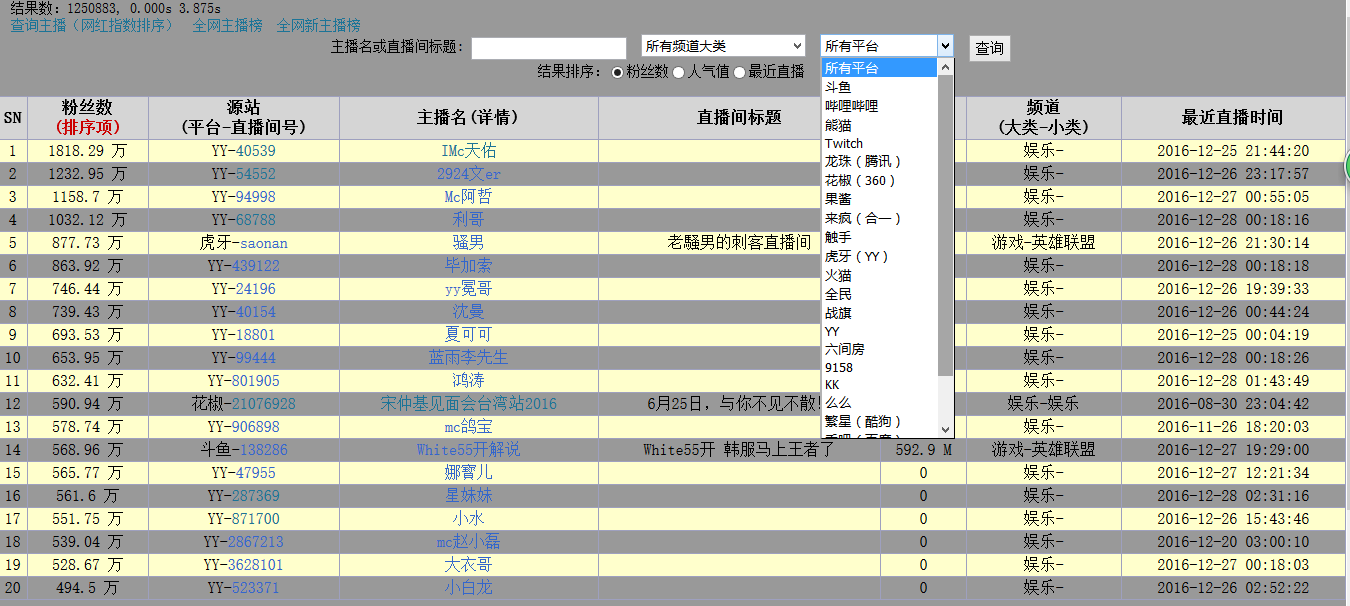This screenshot has height=606, width=1350.
Task: Focus the 主播名或直播间标题 search field
Action: [548, 48]
